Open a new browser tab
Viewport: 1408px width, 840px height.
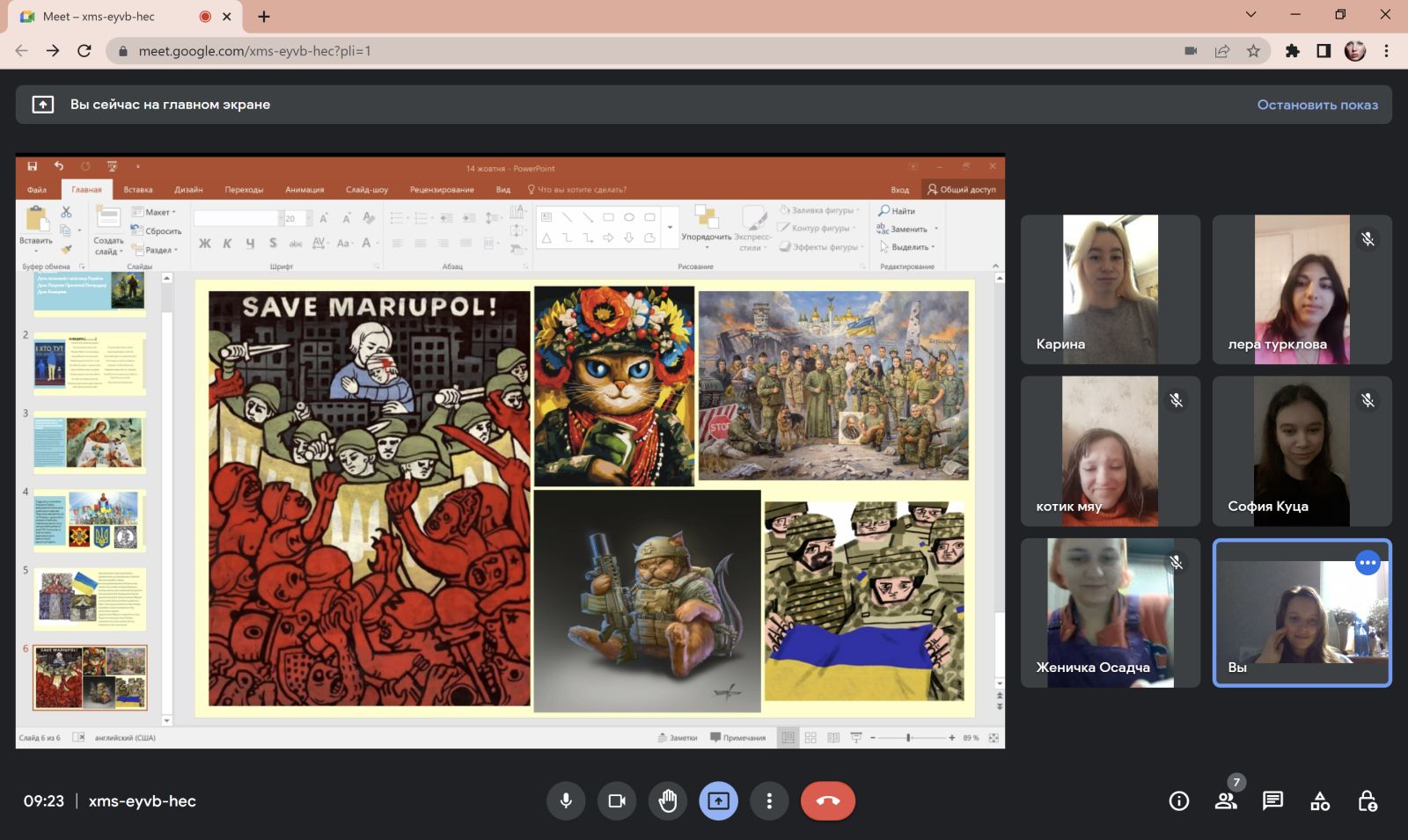click(264, 17)
